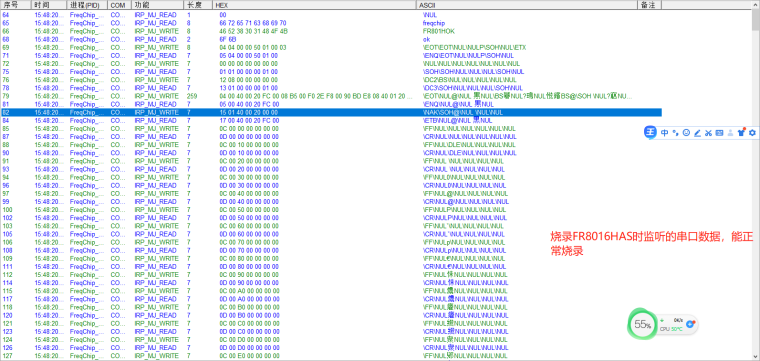
Task: Sort by COM column header
Action: (x=120, y=4)
